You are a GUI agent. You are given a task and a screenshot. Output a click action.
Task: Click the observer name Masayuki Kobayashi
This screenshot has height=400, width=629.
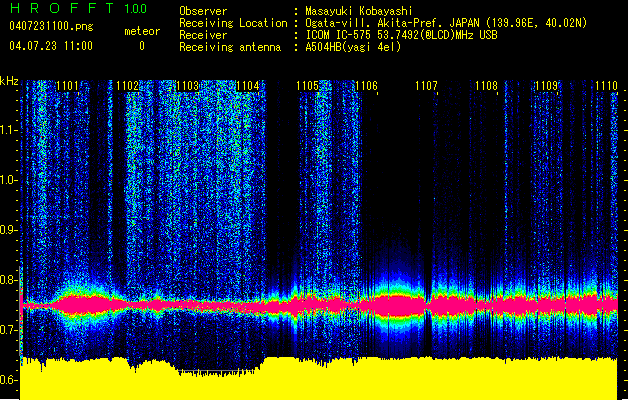click(x=359, y=11)
